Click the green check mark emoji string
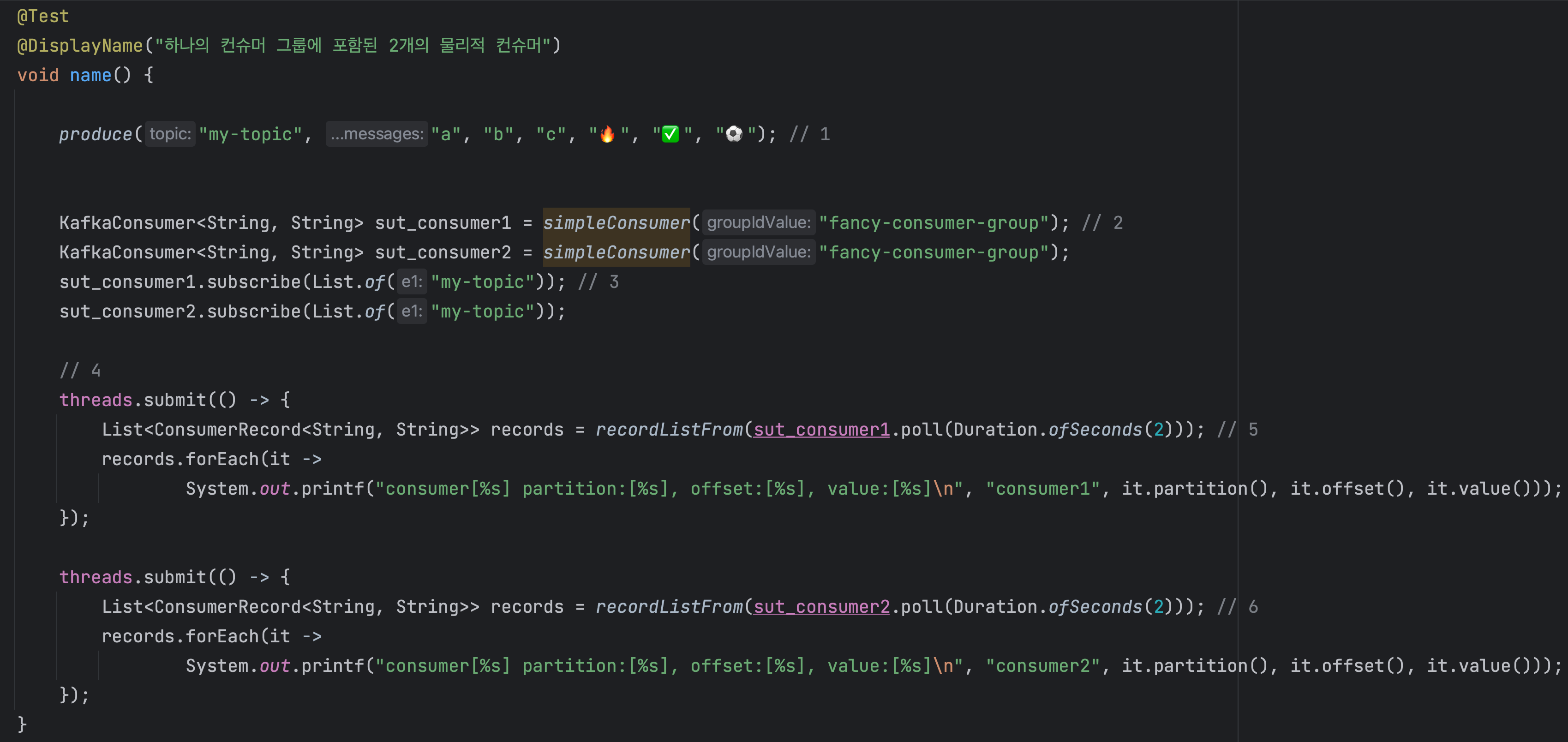 [x=671, y=134]
